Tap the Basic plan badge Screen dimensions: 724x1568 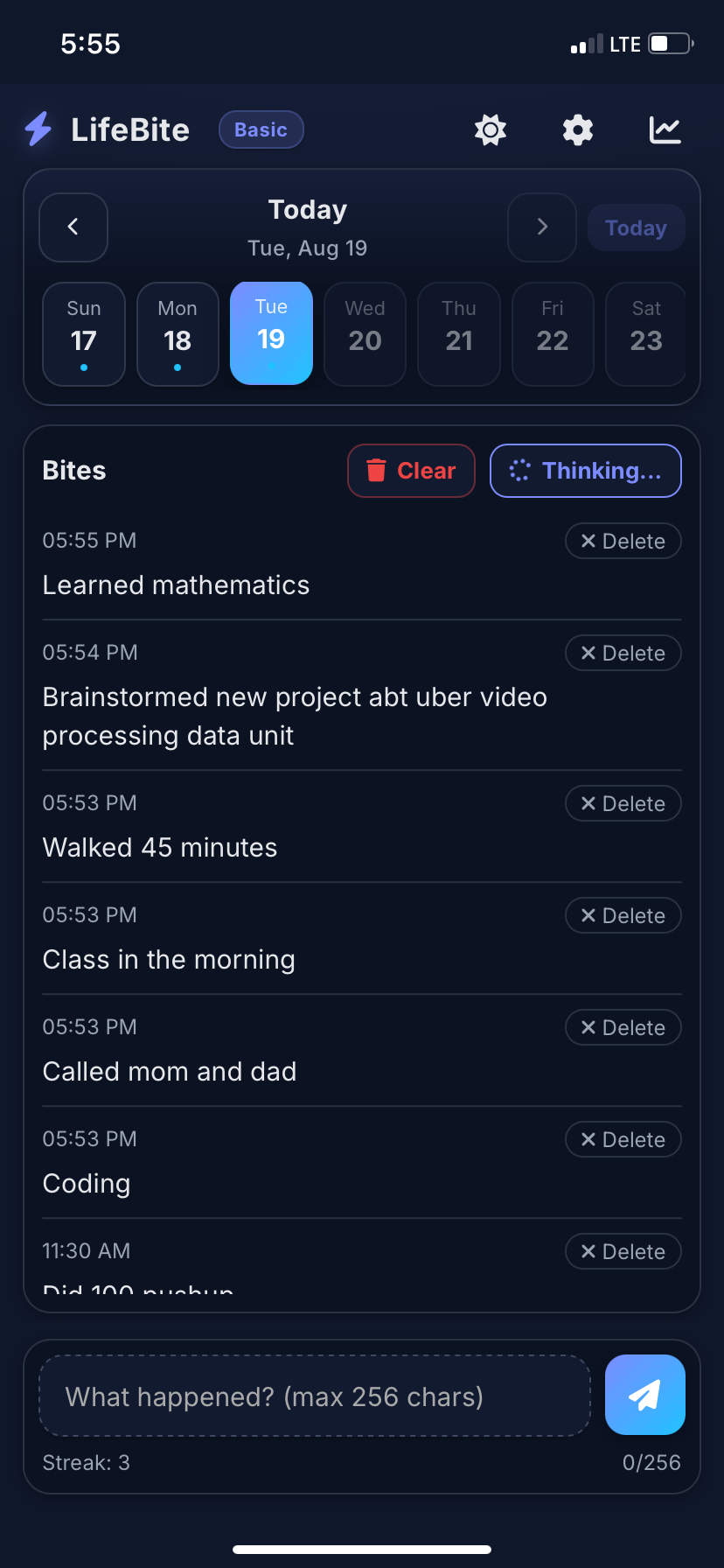(x=261, y=129)
